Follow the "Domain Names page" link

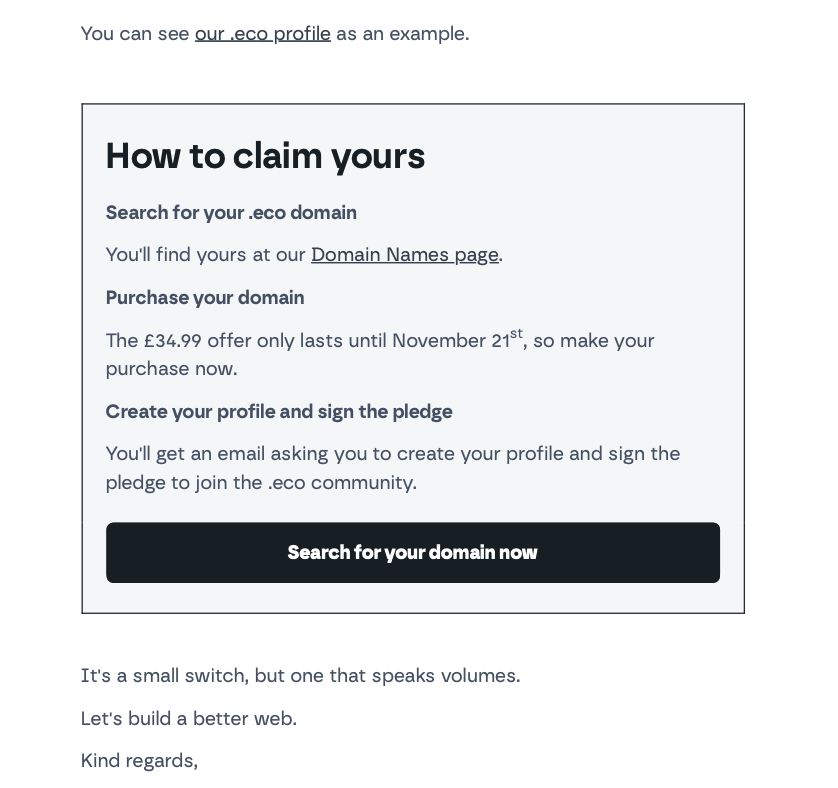404,255
